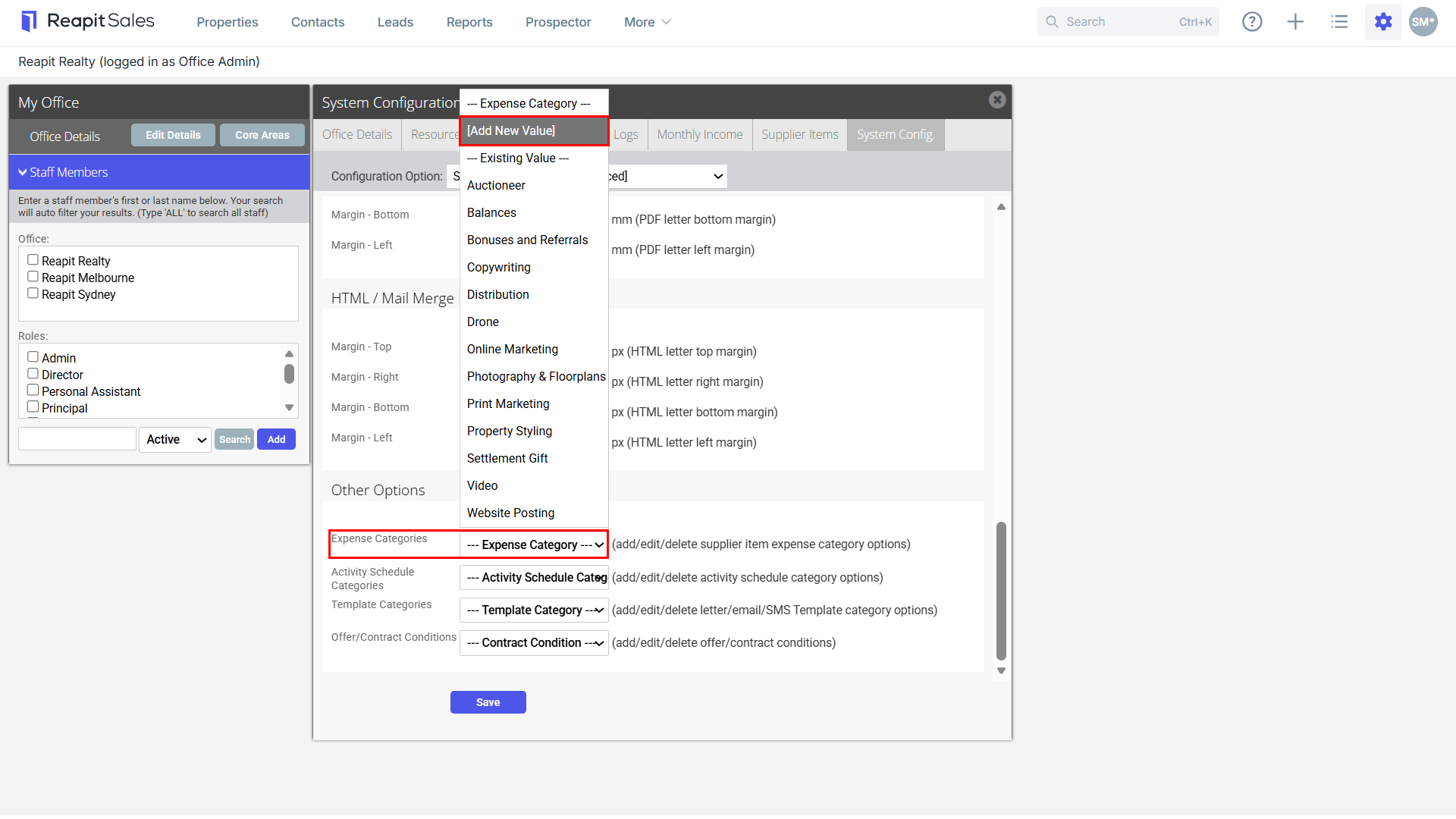Screen dimensions: 1456x819
Task: Focus the staff name search field
Action: [x=77, y=440]
